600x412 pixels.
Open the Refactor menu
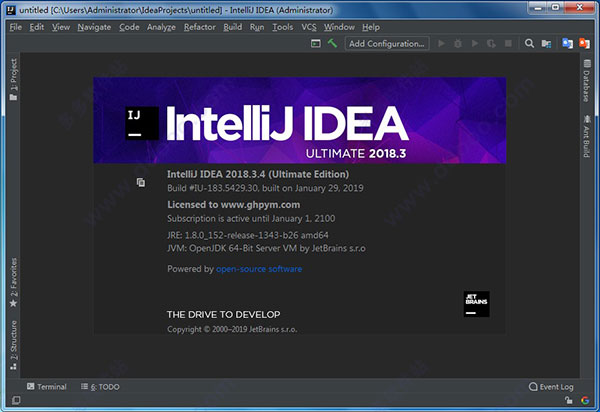tap(199, 27)
